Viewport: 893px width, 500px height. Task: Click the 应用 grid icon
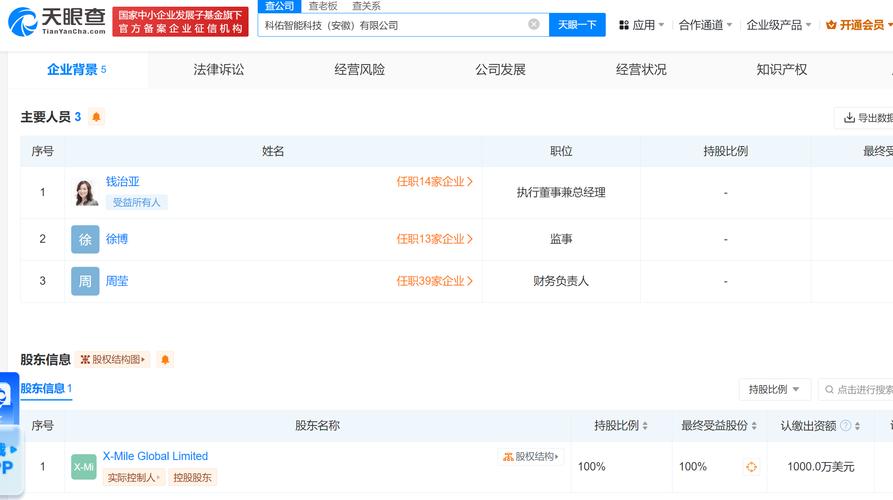(624, 25)
